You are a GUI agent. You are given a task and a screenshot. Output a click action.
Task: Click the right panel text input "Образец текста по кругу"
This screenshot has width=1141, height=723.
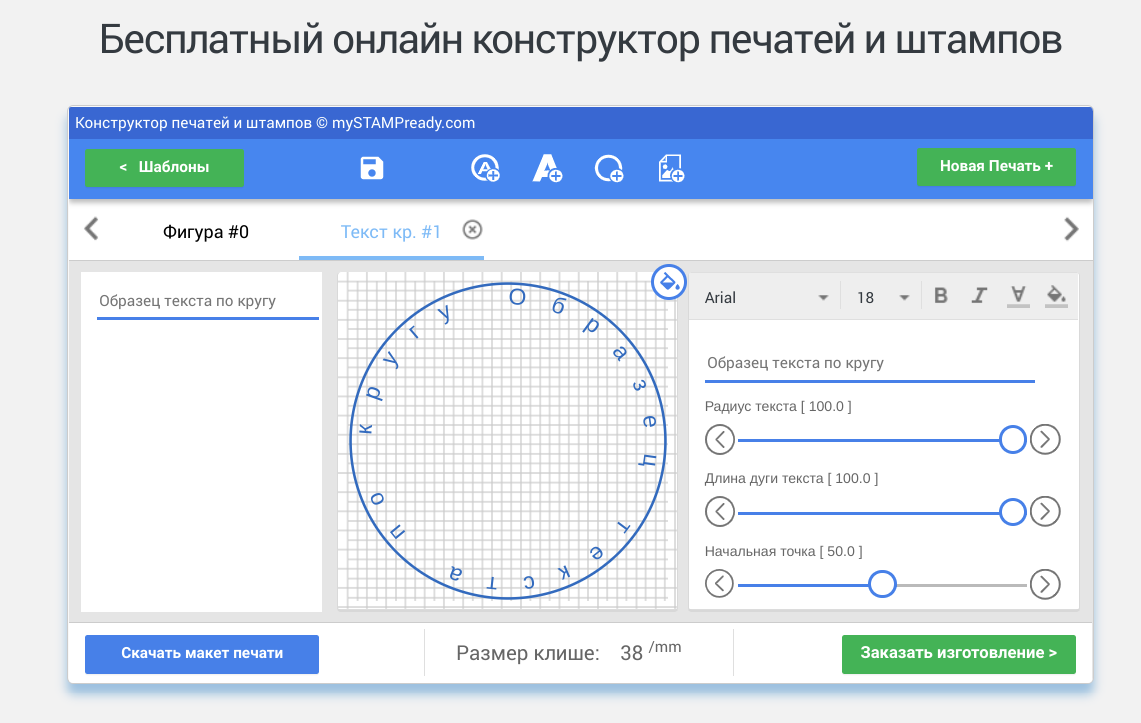pyautogui.click(x=870, y=363)
